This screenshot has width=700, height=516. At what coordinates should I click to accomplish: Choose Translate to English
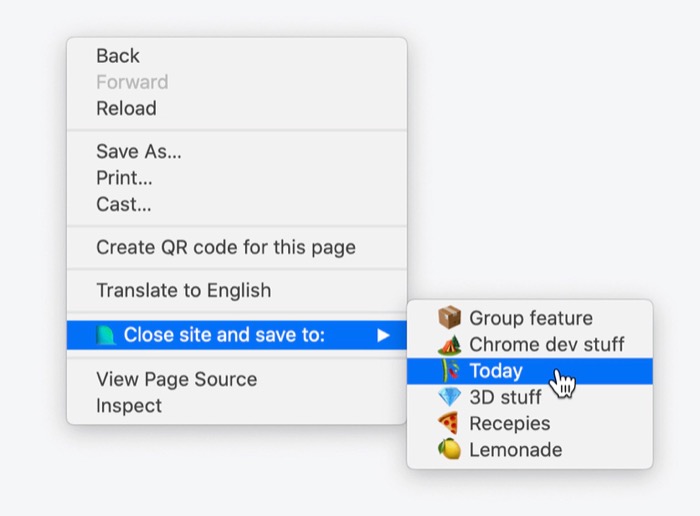[237, 290]
